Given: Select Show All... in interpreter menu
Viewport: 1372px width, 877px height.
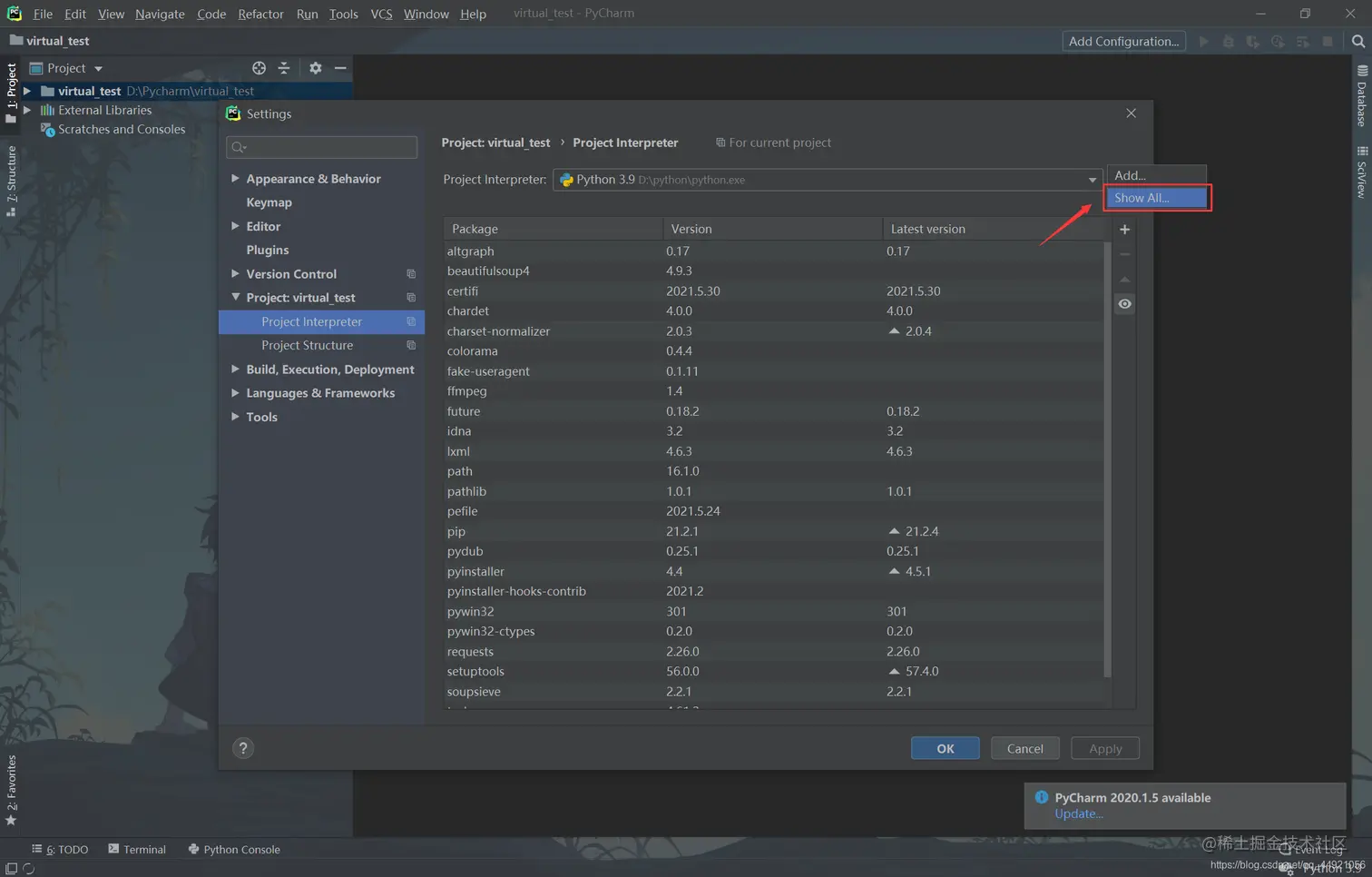Looking at the screenshot, I should click(x=1156, y=198).
